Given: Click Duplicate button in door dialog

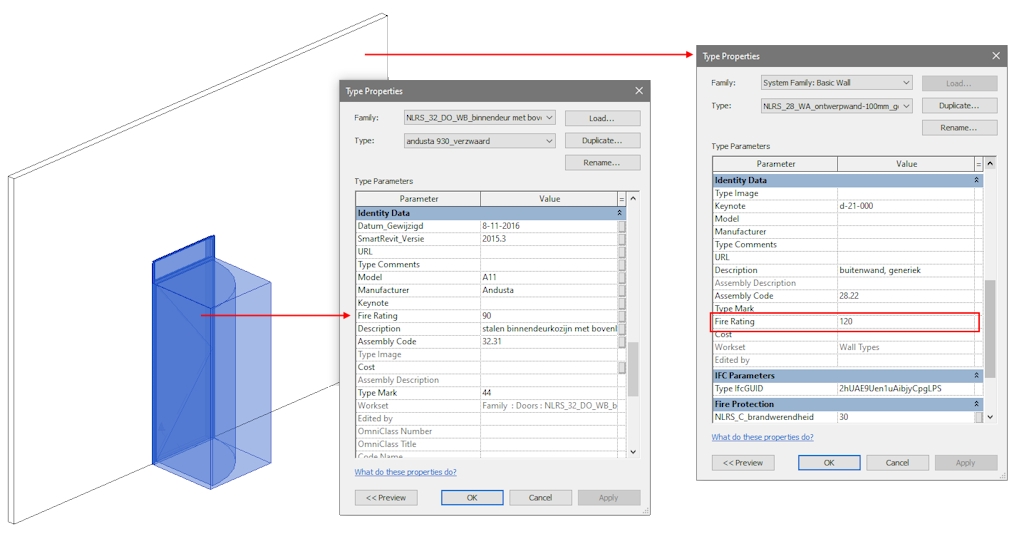Looking at the screenshot, I should [x=602, y=141].
